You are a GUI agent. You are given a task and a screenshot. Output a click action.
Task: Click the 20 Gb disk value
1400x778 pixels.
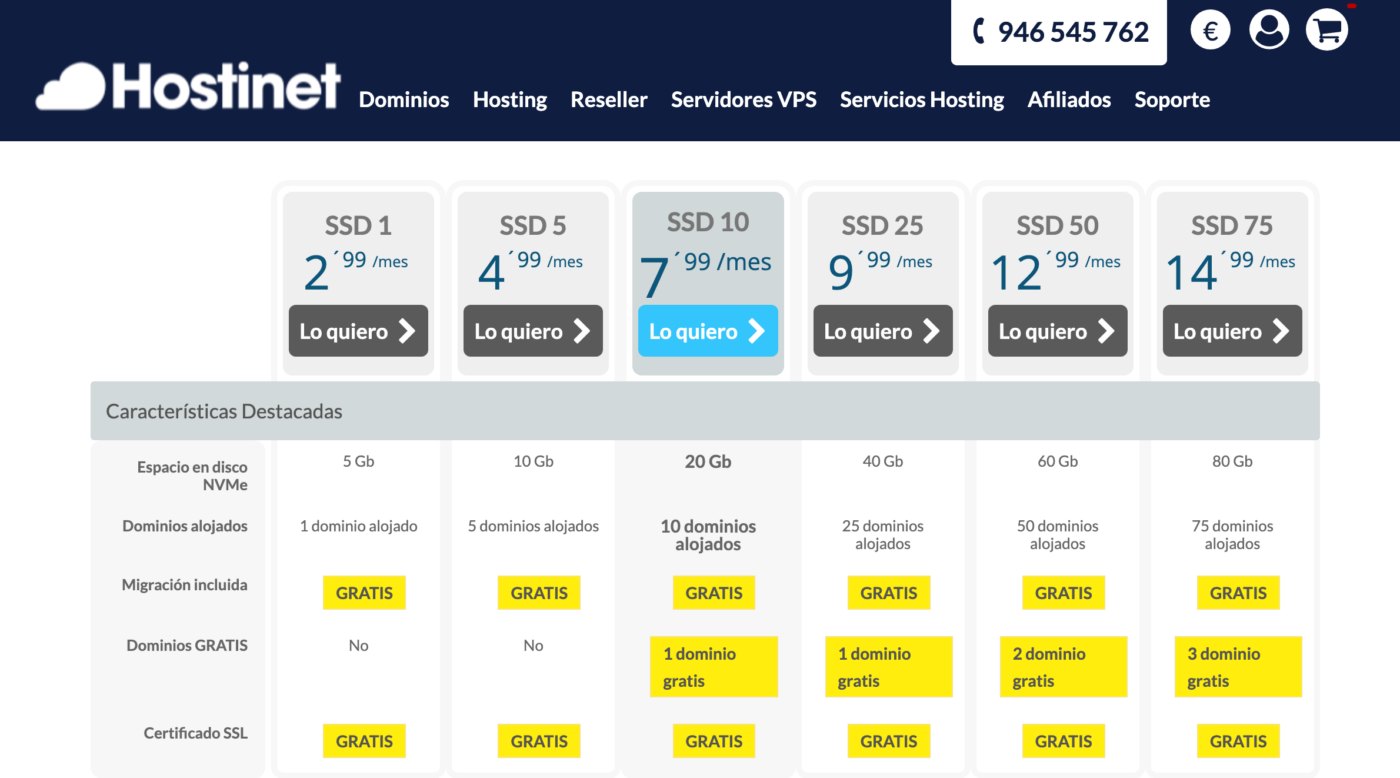click(708, 462)
